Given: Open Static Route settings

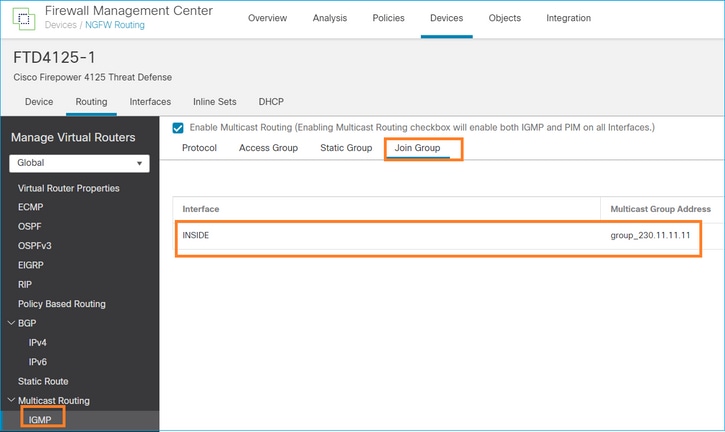Looking at the screenshot, I should coord(43,382).
